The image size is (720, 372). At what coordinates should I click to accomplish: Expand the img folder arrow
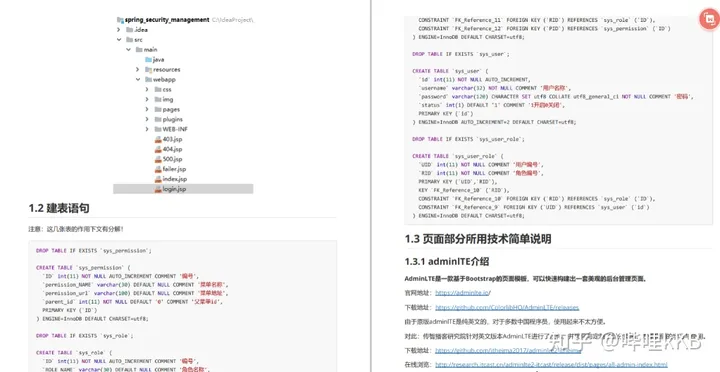click(147, 100)
